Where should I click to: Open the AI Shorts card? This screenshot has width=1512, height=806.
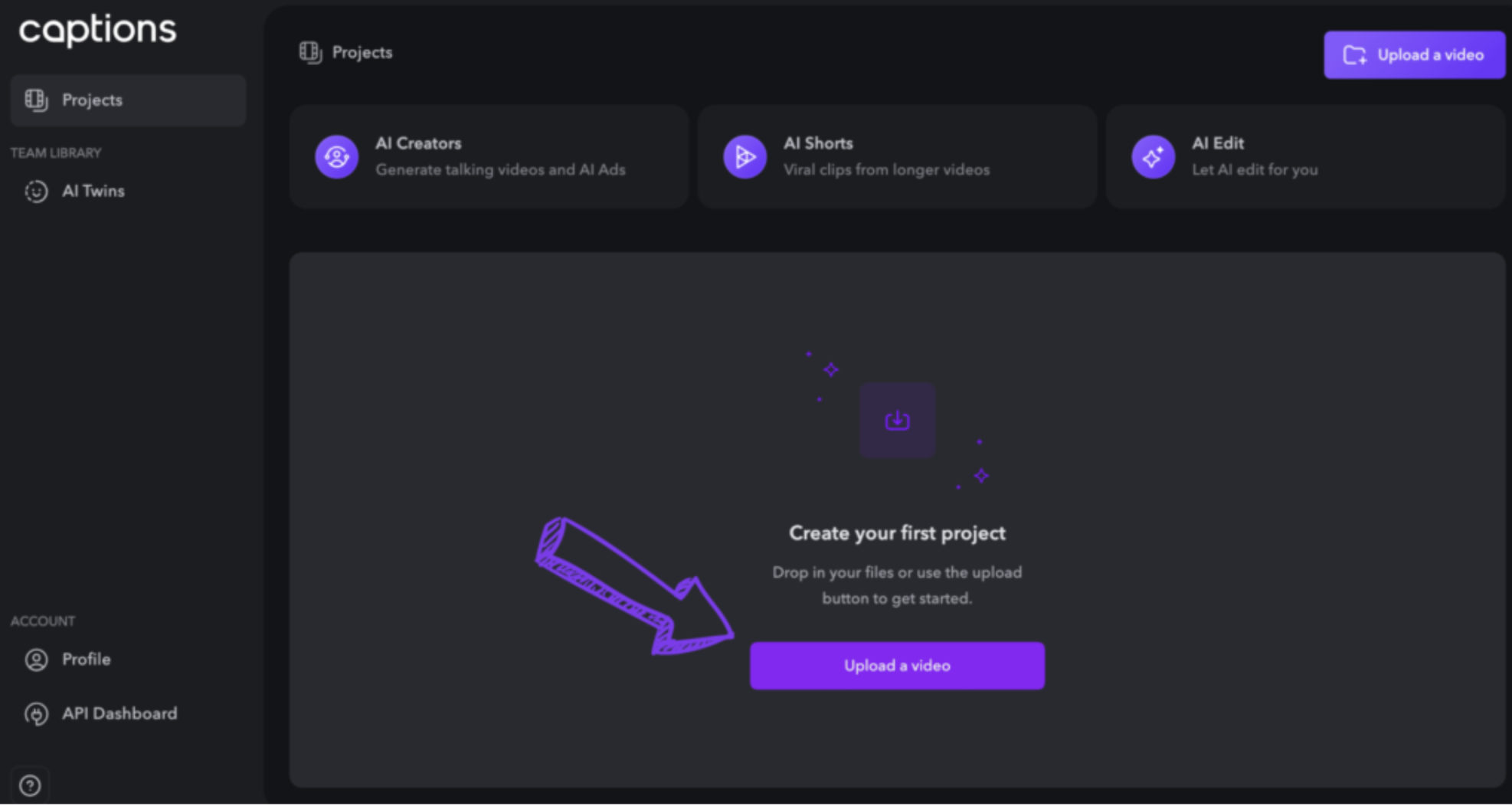[897, 157]
